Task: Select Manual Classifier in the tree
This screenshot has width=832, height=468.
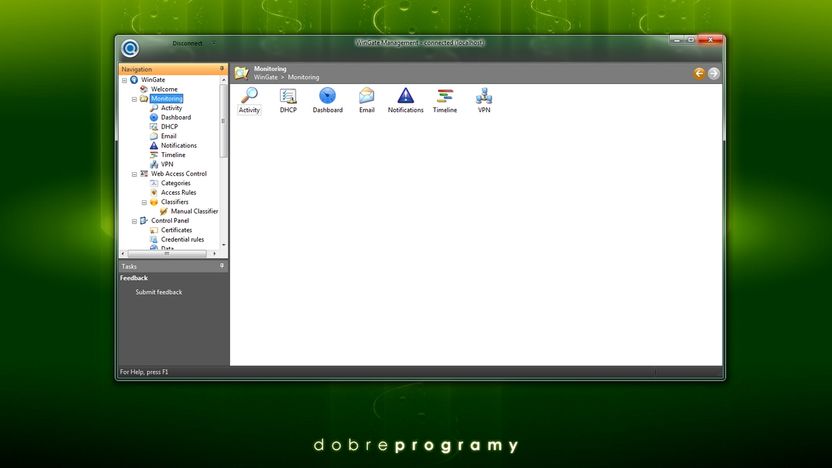Action: [x=194, y=211]
